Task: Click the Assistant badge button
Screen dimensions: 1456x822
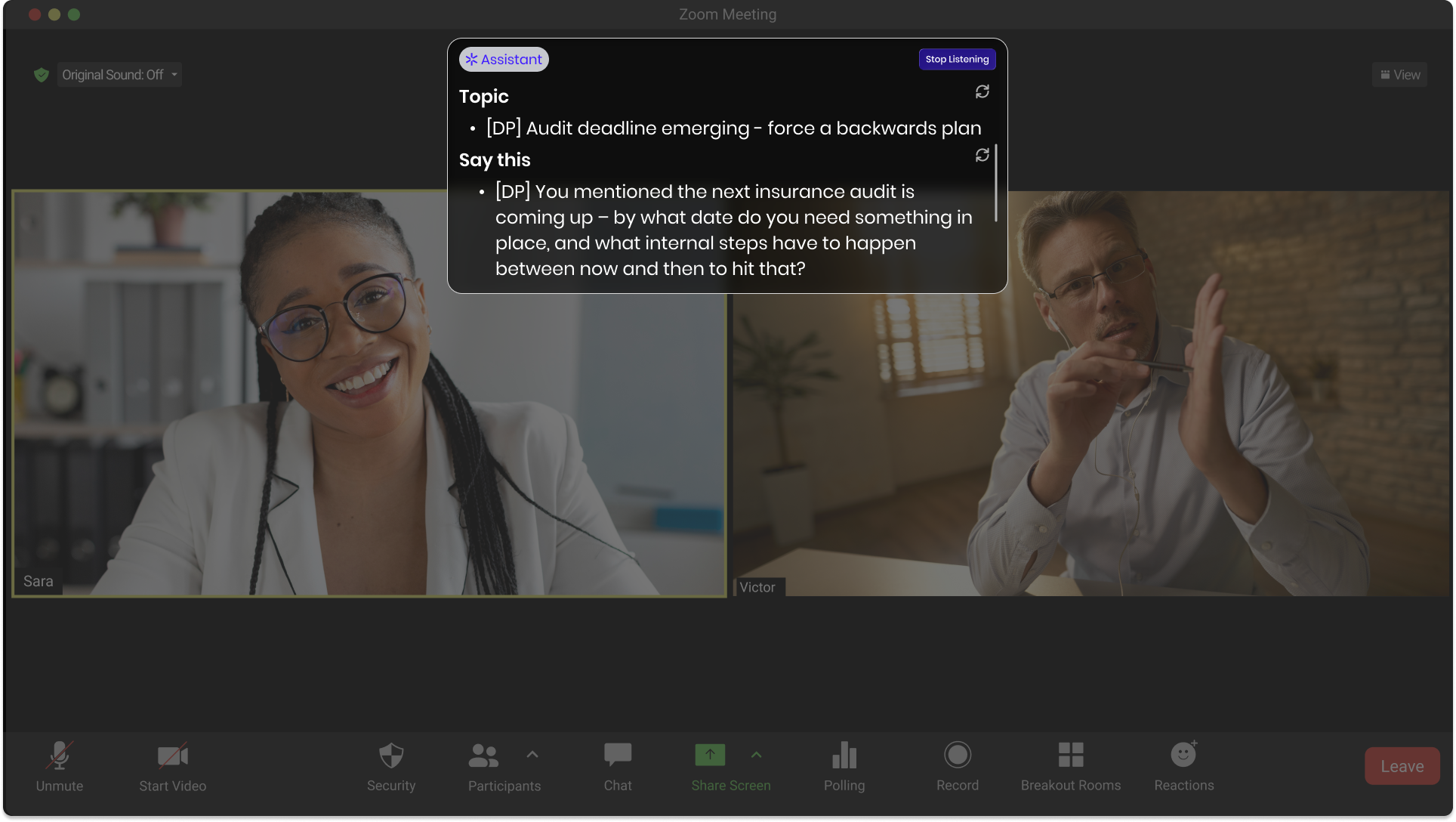Action: pos(504,60)
